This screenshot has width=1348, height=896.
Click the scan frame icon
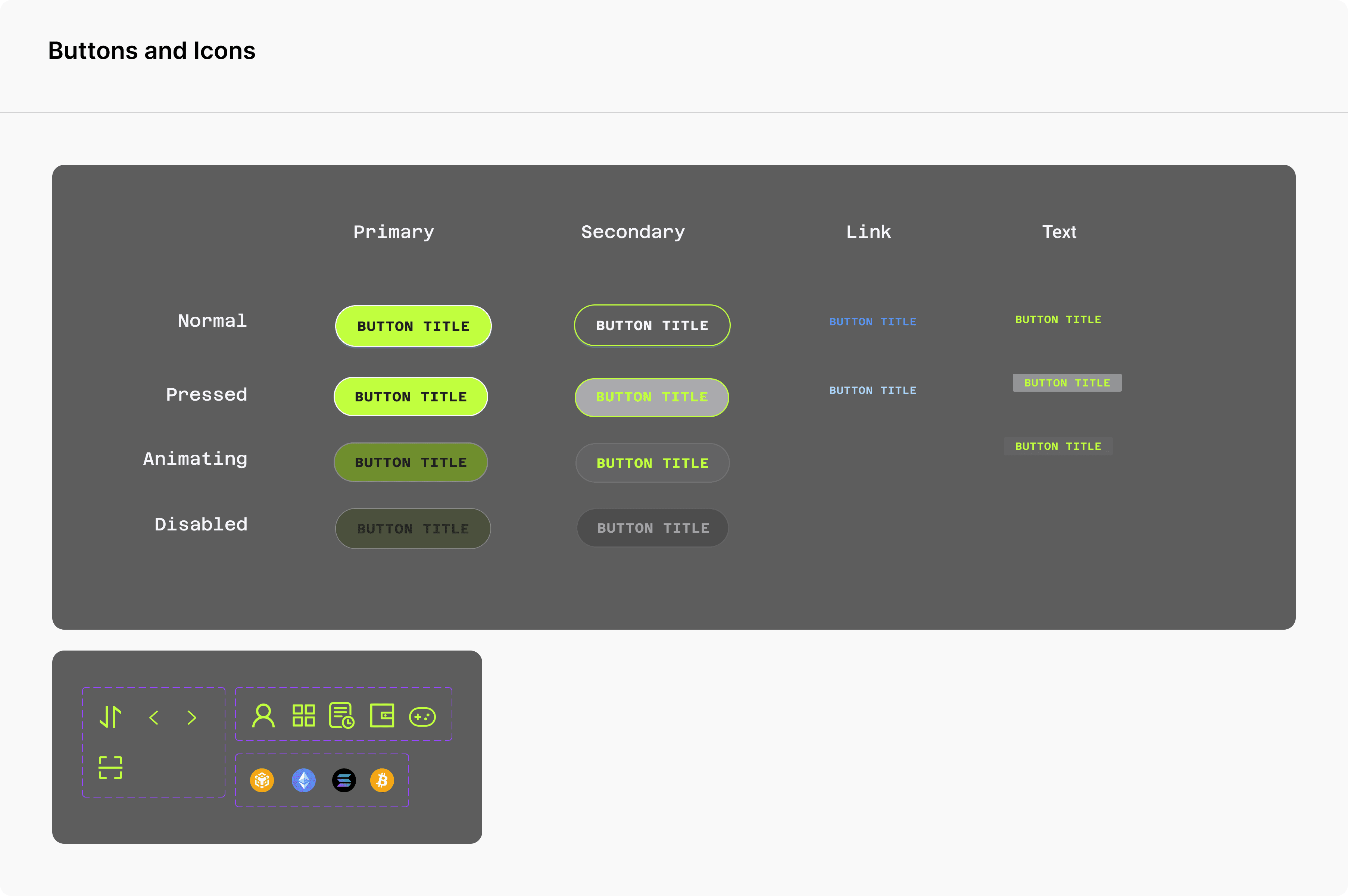(x=110, y=767)
